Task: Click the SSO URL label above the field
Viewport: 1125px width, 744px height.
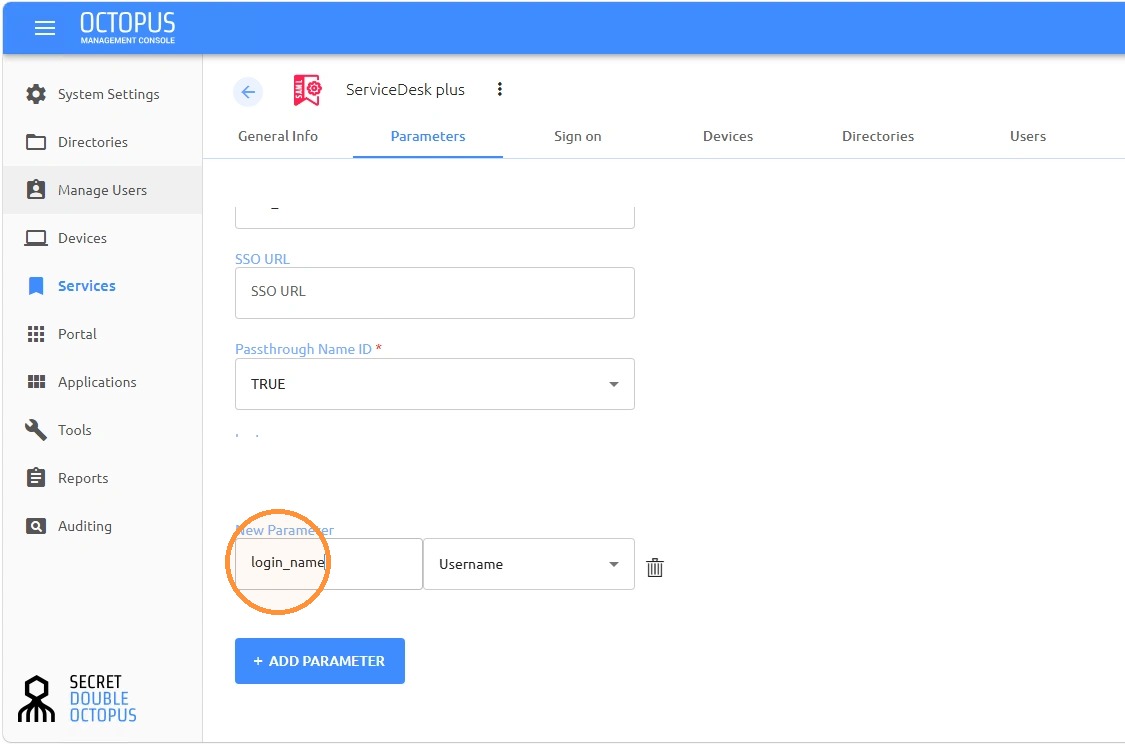Action: point(263,258)
